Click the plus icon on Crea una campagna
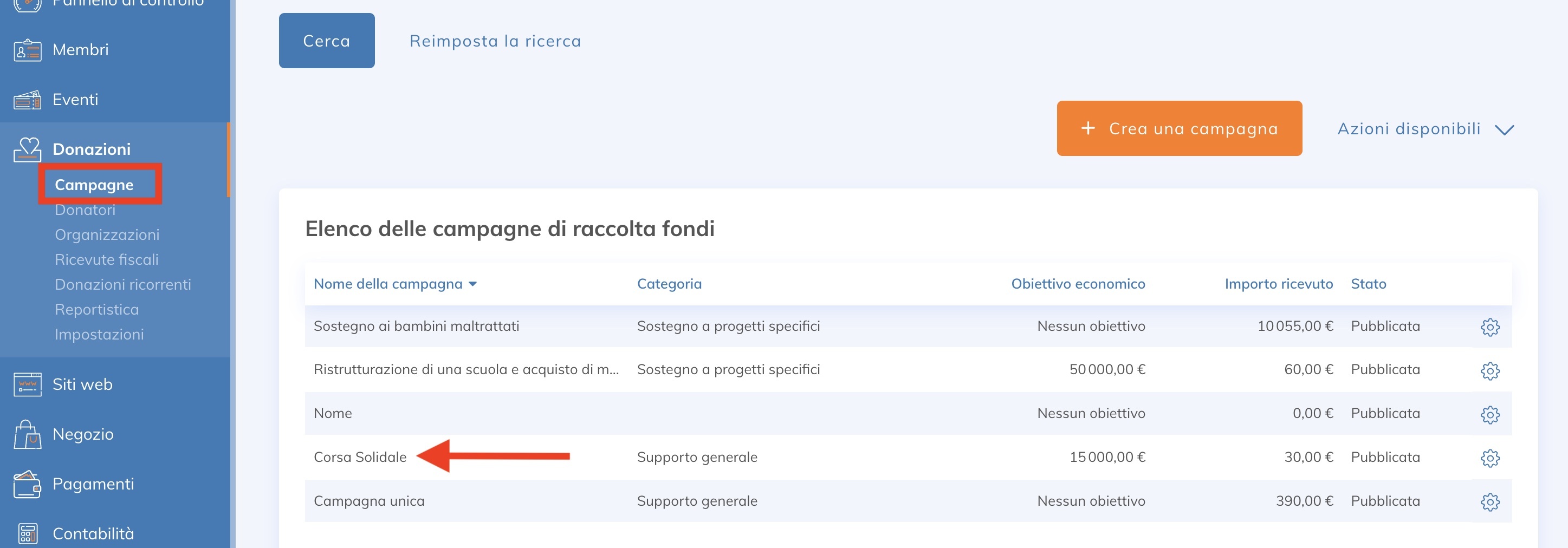The height and width of the screenshot is (548, 1568). [1088, 128]
